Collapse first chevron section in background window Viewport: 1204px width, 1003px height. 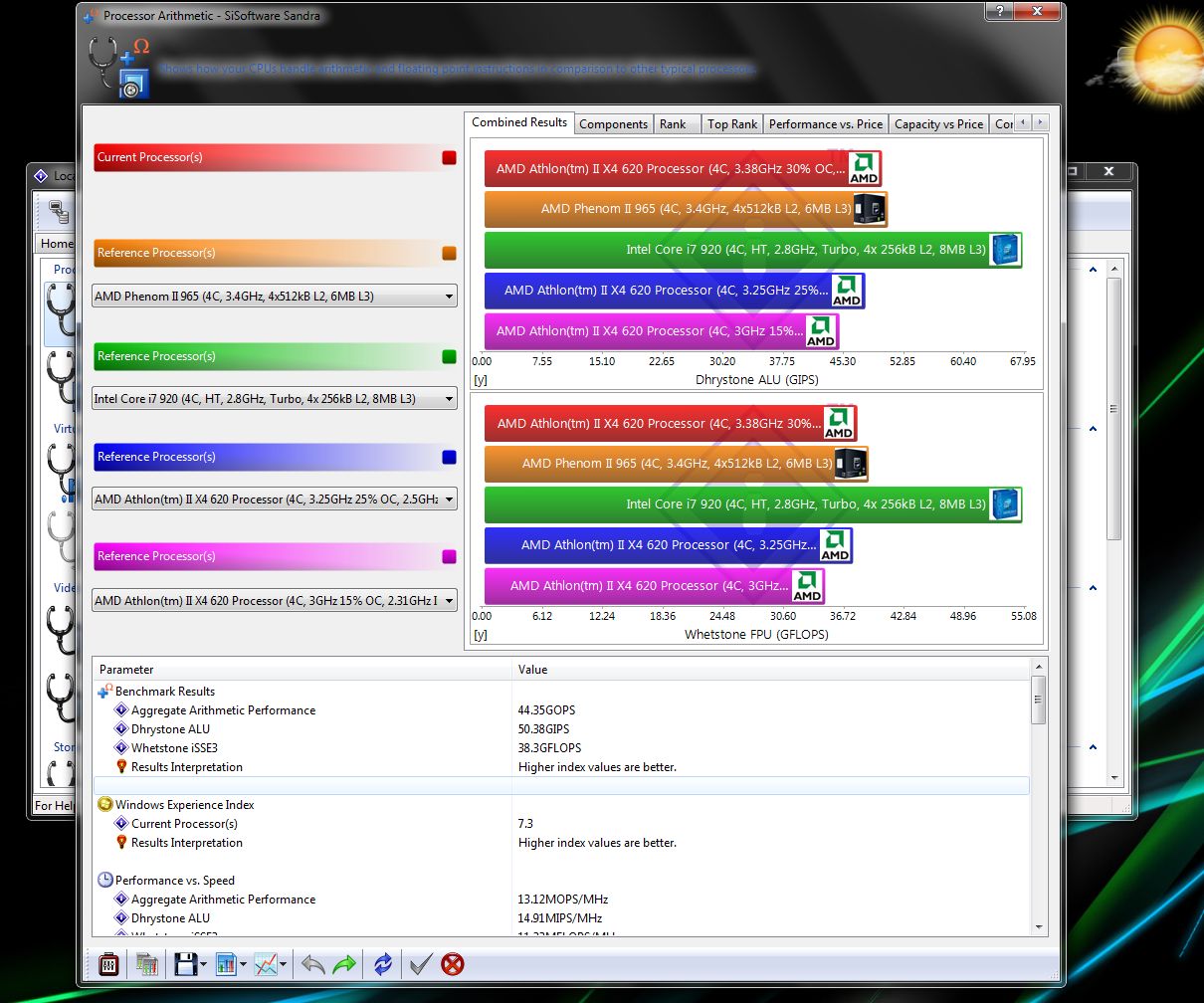coord(1093,270)
